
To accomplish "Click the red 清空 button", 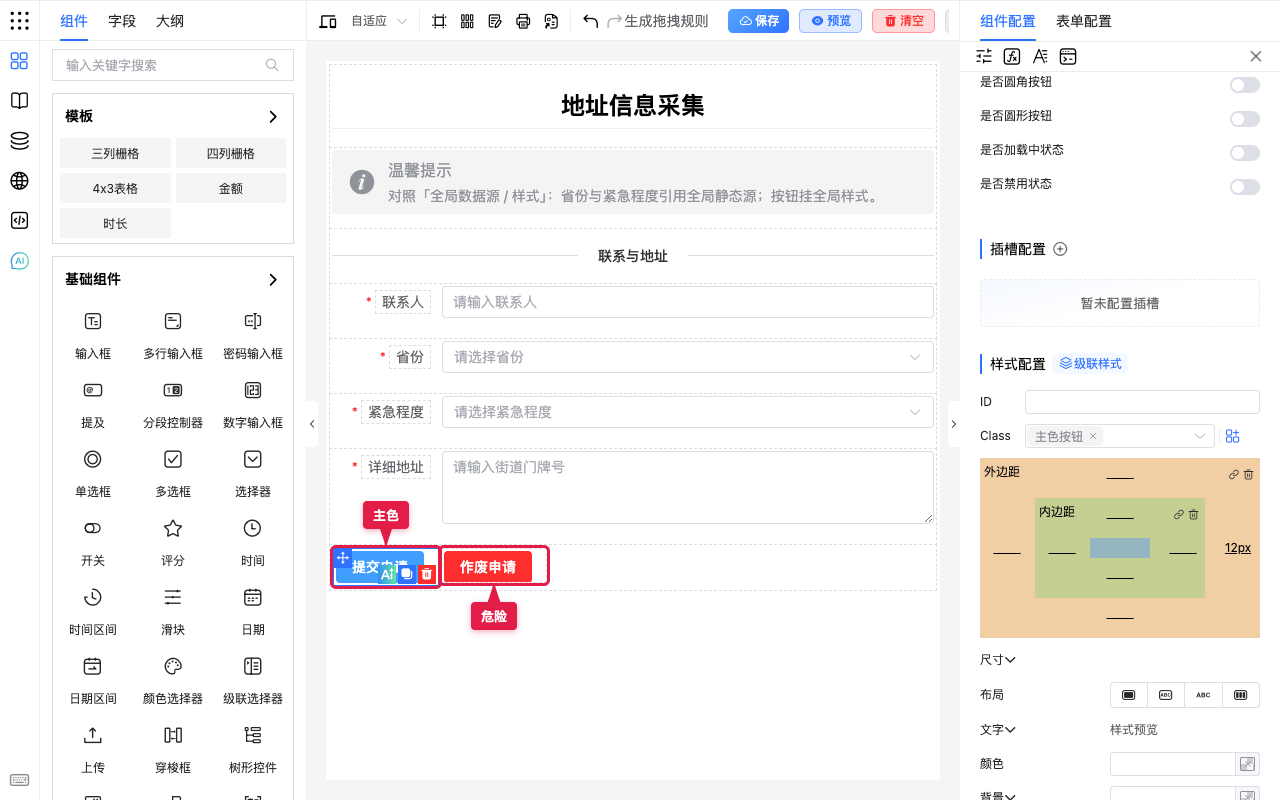I will point(903,21).
